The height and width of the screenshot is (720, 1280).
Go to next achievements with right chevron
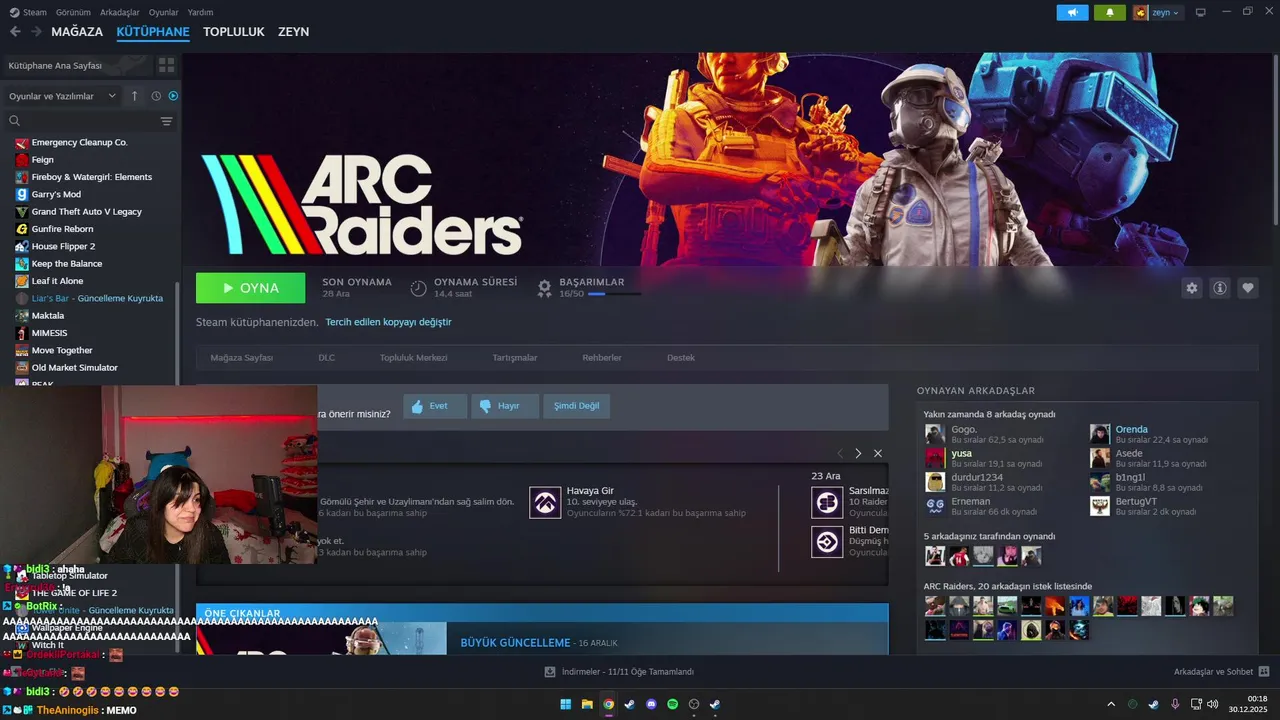click(858, 454)
